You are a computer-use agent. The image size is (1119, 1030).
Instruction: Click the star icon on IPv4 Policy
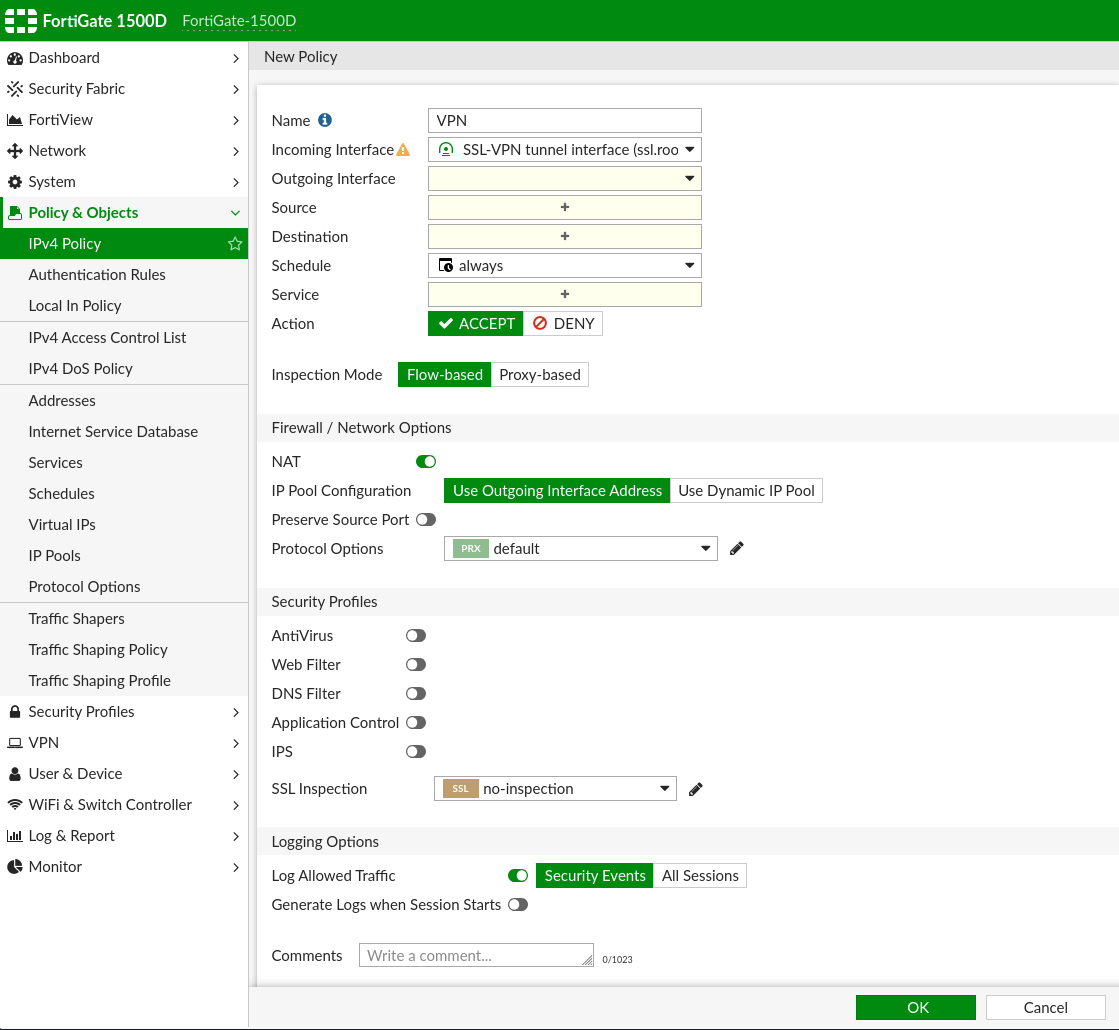235,244
